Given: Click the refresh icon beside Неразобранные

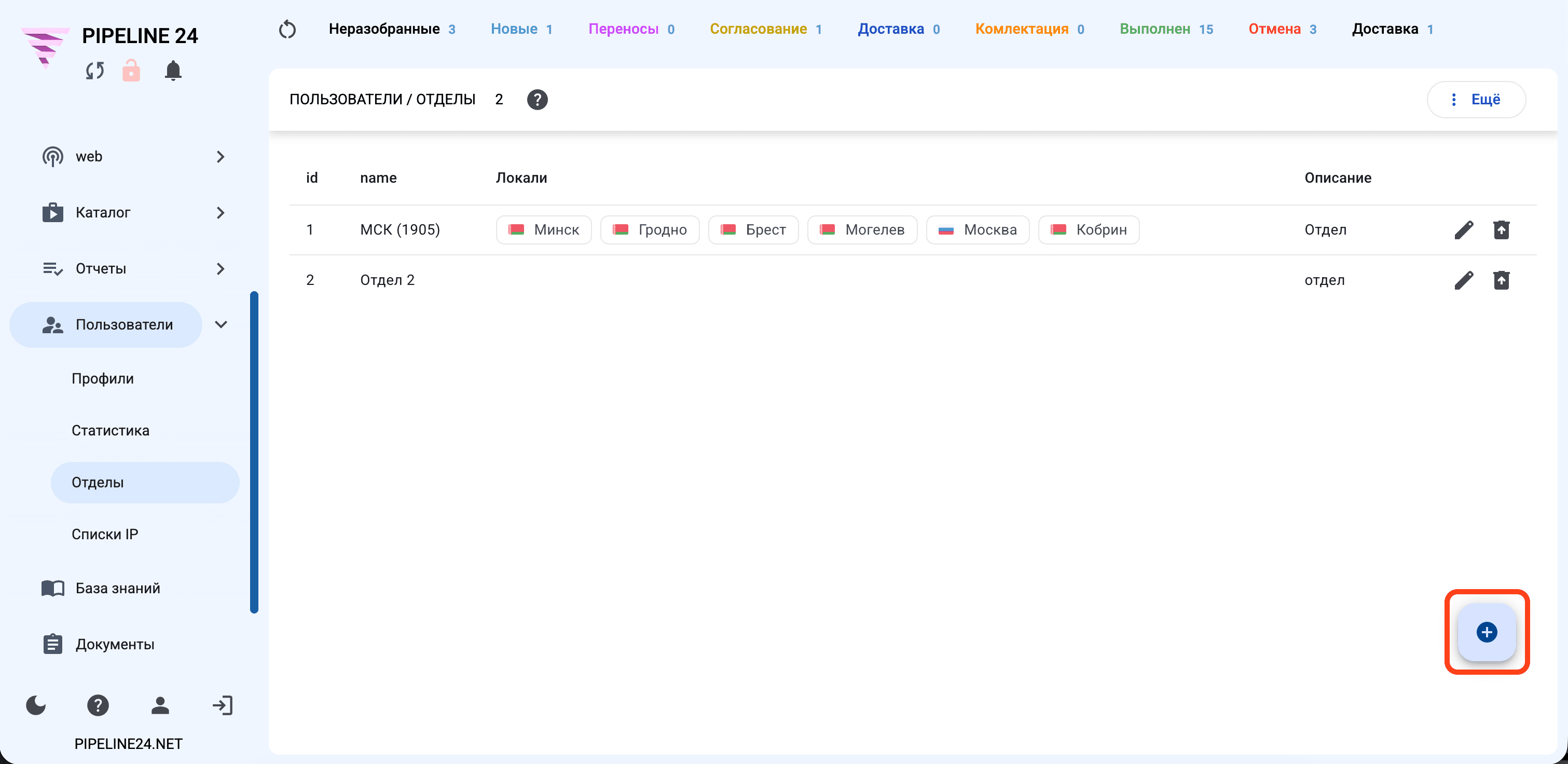Looking at the screenshot, I should tap(287, 29).
